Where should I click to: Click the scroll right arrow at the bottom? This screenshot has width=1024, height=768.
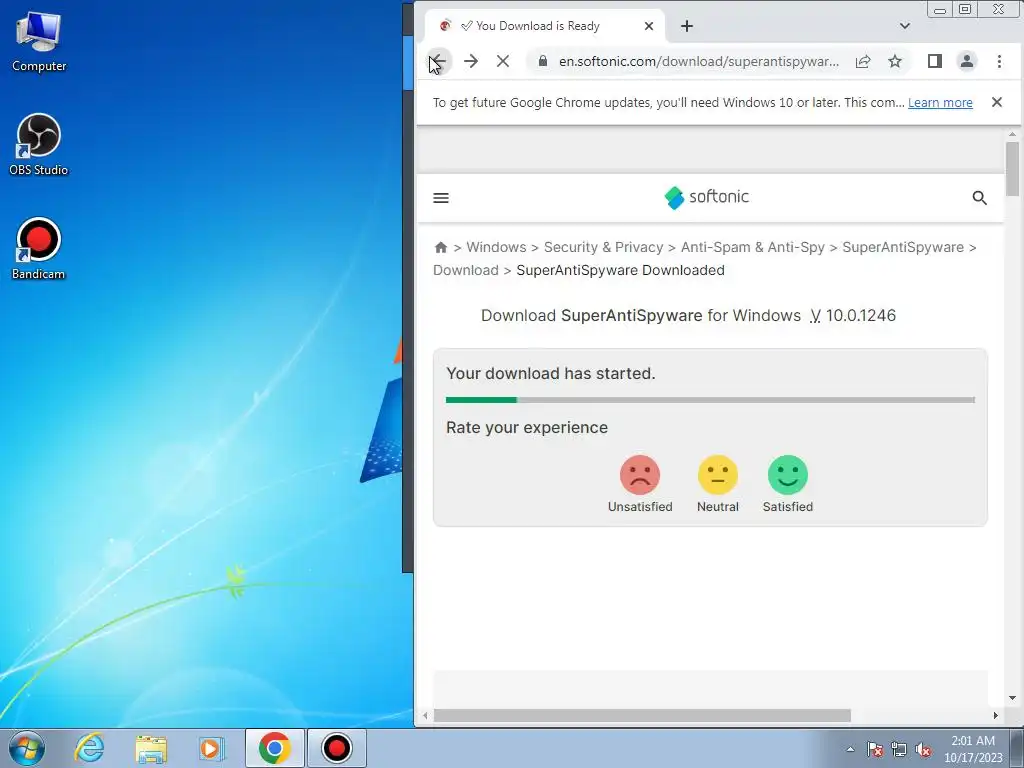pyautogui.click(x=995, y=716)
